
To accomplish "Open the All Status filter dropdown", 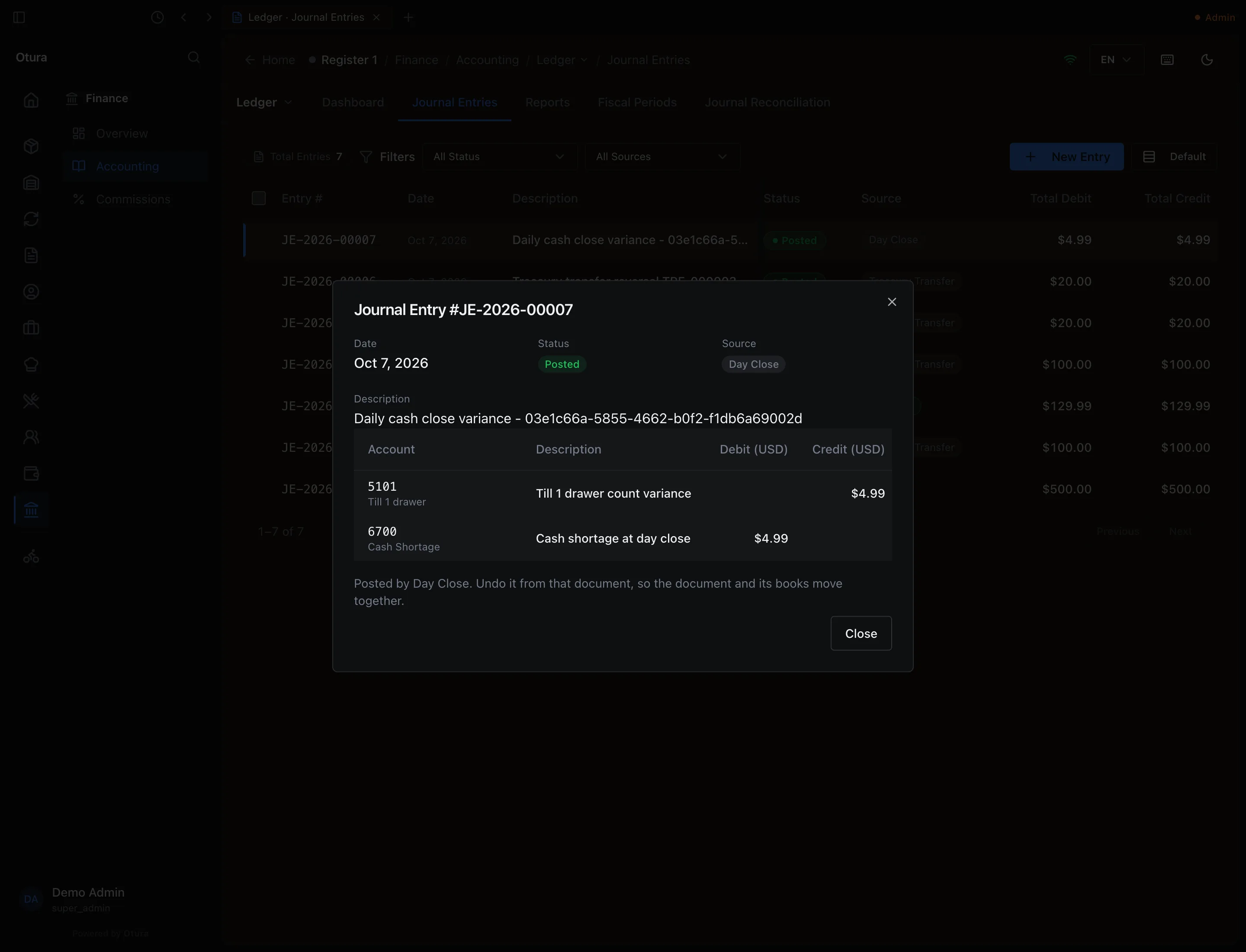I will click(500, 157).
